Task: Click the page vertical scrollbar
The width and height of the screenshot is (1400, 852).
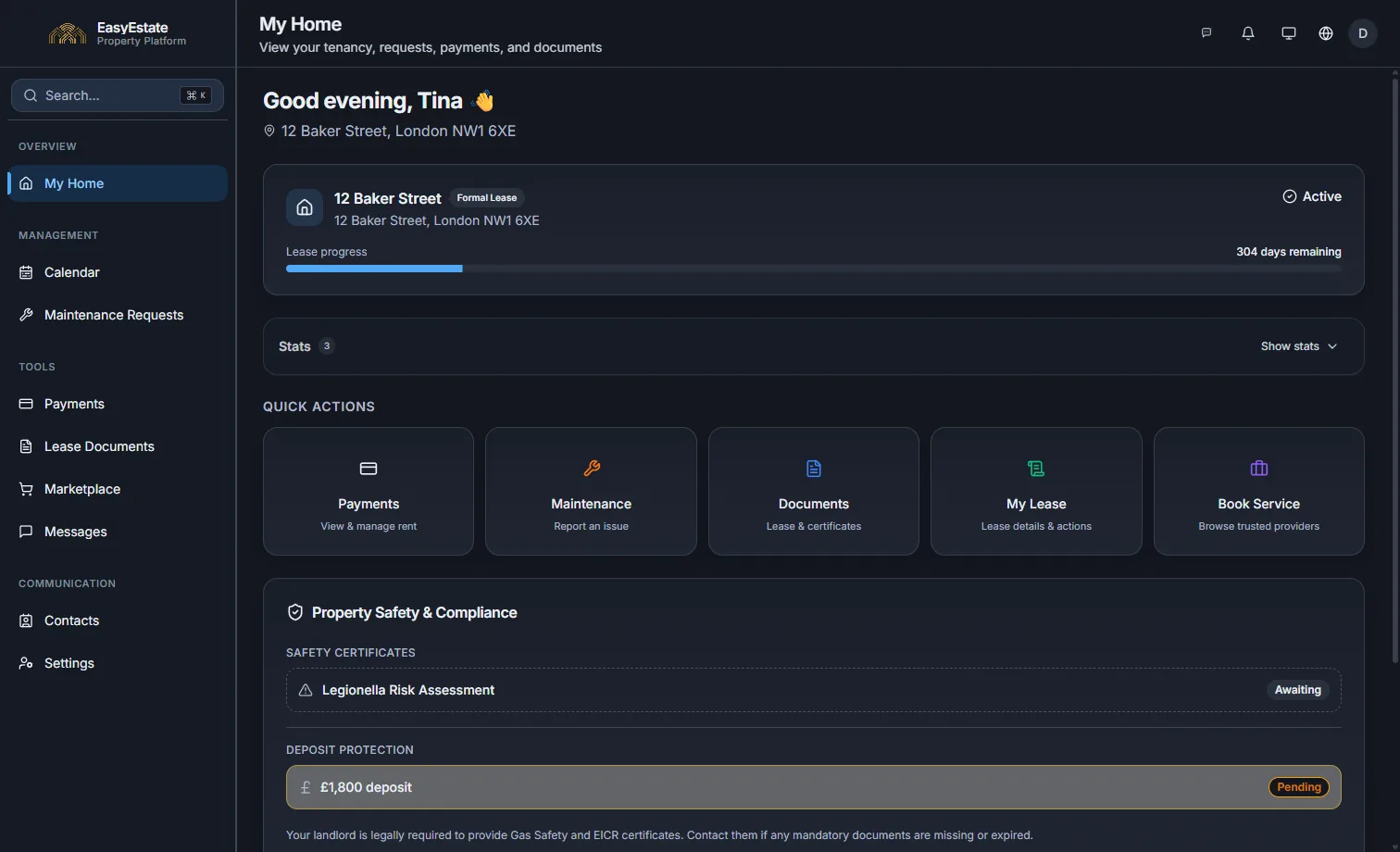Action: [x=1395, y=370]
